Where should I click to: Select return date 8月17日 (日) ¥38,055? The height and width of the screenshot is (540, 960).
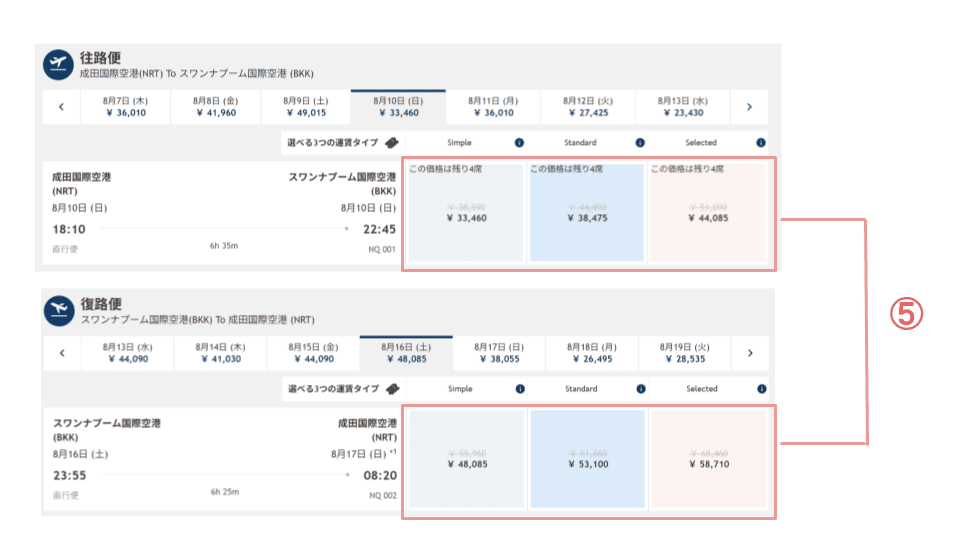pos(499,353)
